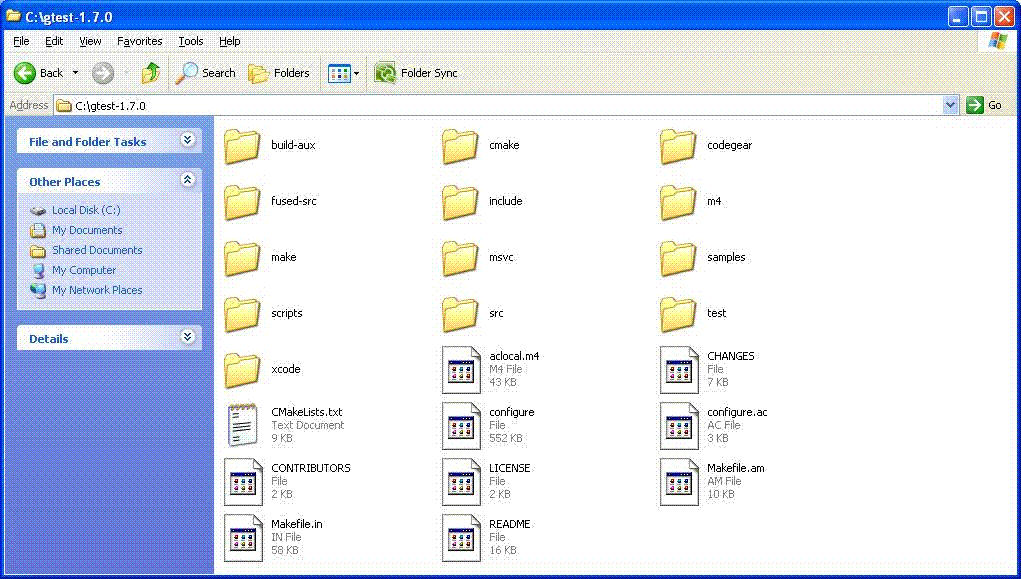Viewport: 1021px width, 579px height.
Task: Select the test folder icon
Action: tap(678, 314)
